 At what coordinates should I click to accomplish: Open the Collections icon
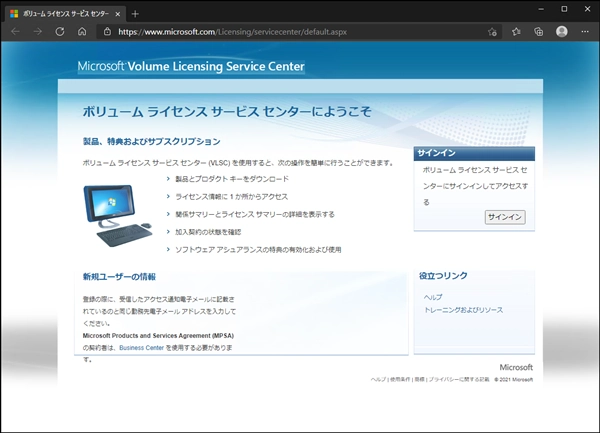tap(539, 32)
